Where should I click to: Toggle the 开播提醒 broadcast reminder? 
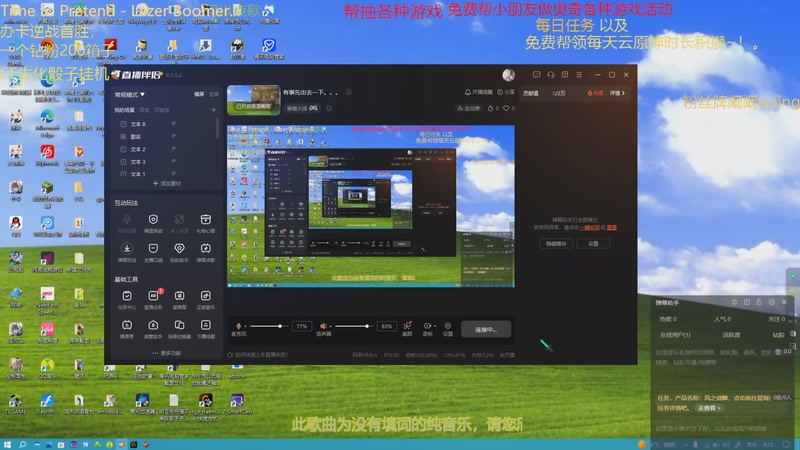point(479,92)
